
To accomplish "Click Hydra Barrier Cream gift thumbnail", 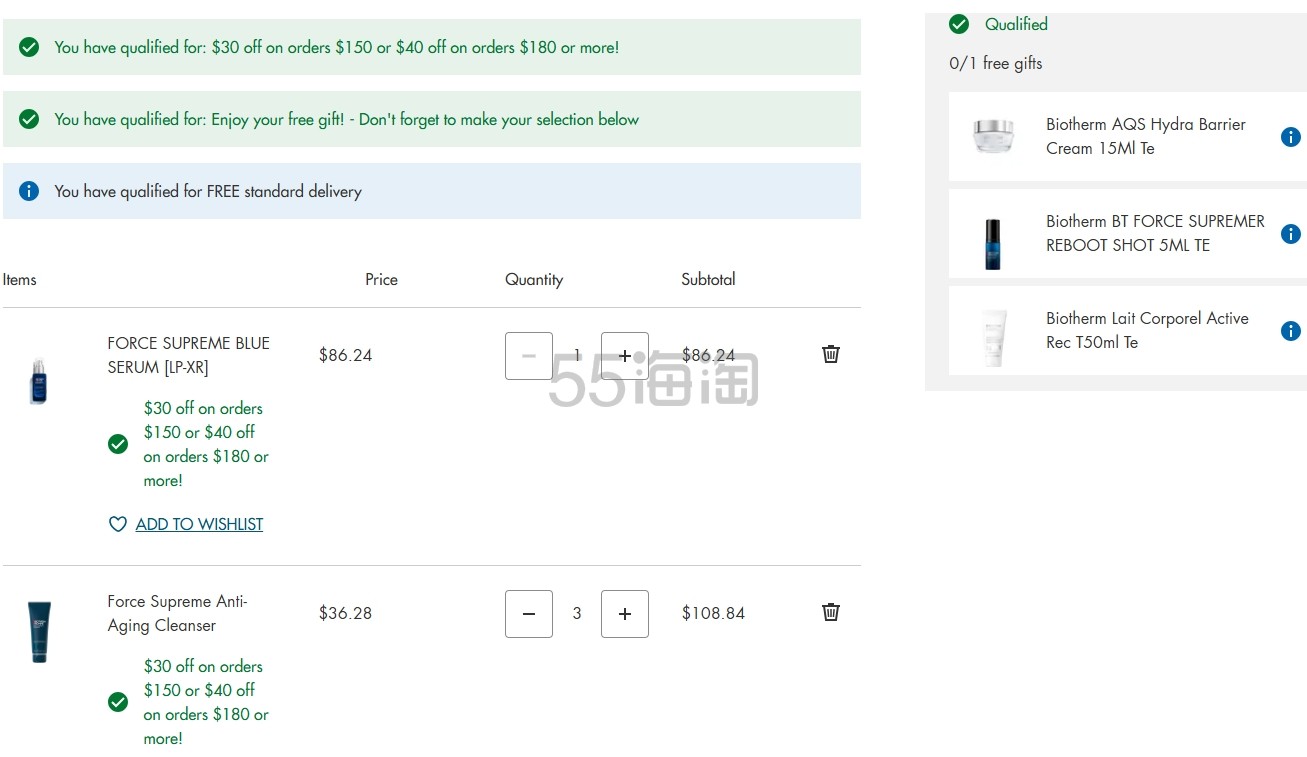I will tap(993, 136).
